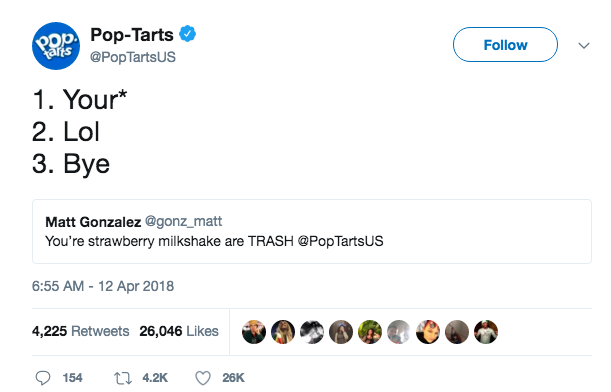Screen dimensions: 611x392
Task: Click the @PopTartsUS mention in quoted tweet
Action: coord(341,241)
